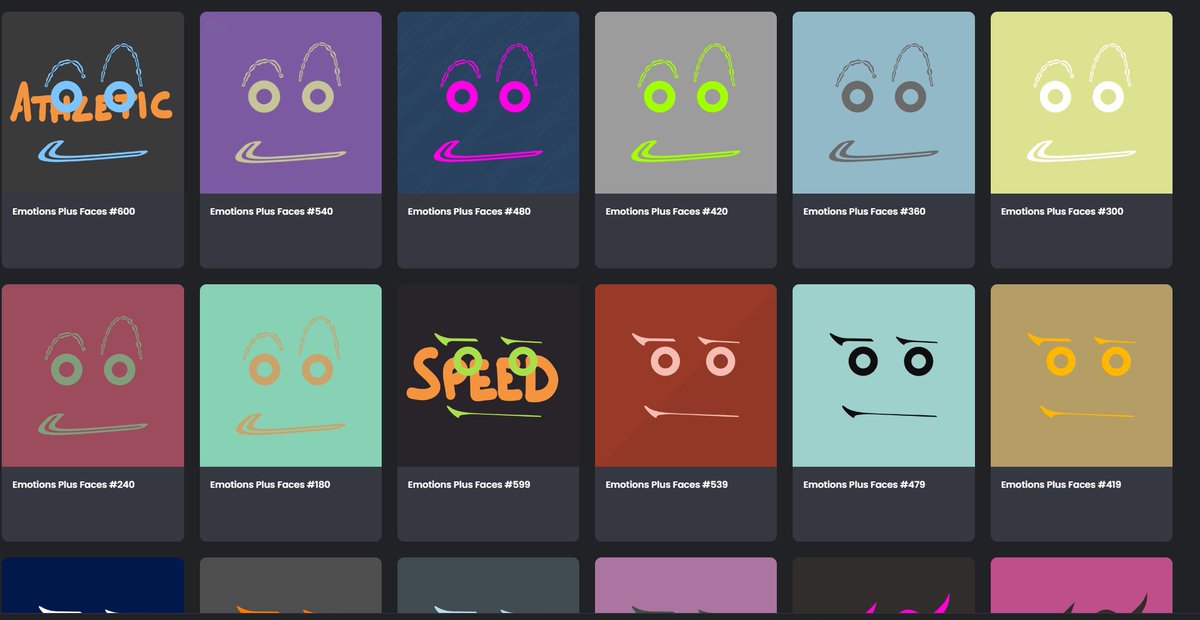1200x620 pixels.
Task: Open the Emotions Plus Faces #419 thumbnail
Action: pos(1082,376)
